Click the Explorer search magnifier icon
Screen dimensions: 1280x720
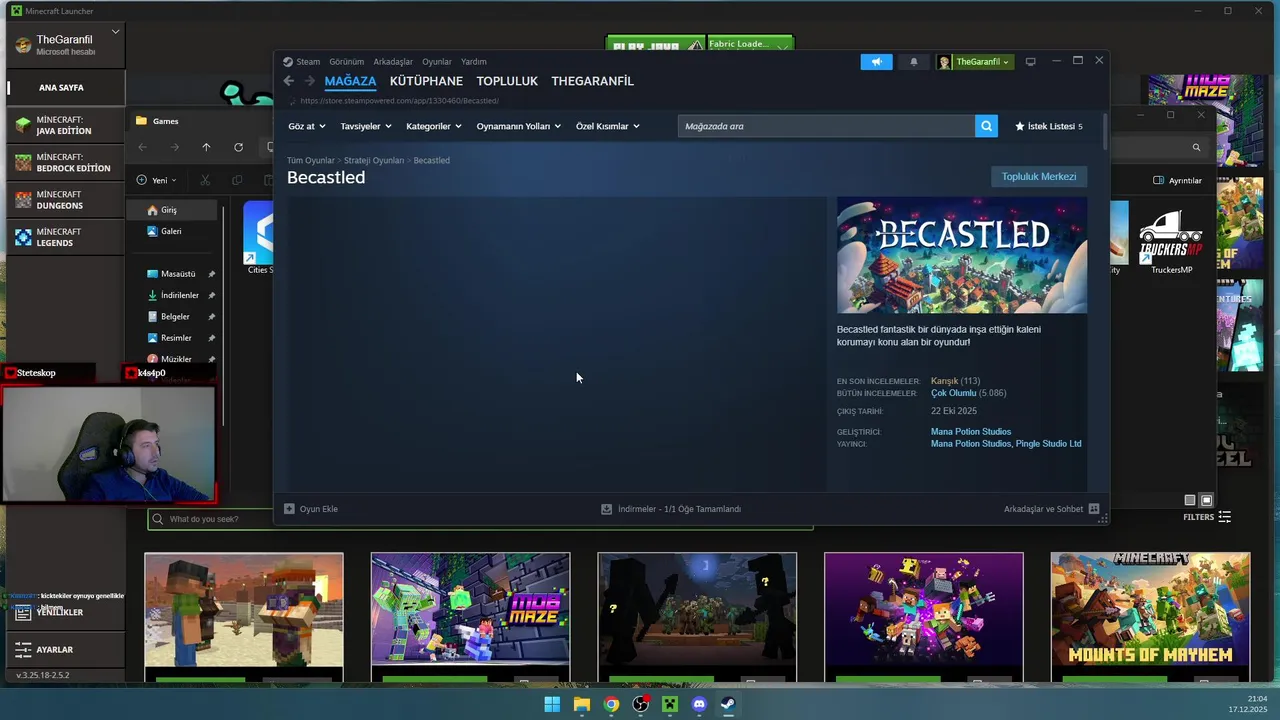click(1196, 147)
